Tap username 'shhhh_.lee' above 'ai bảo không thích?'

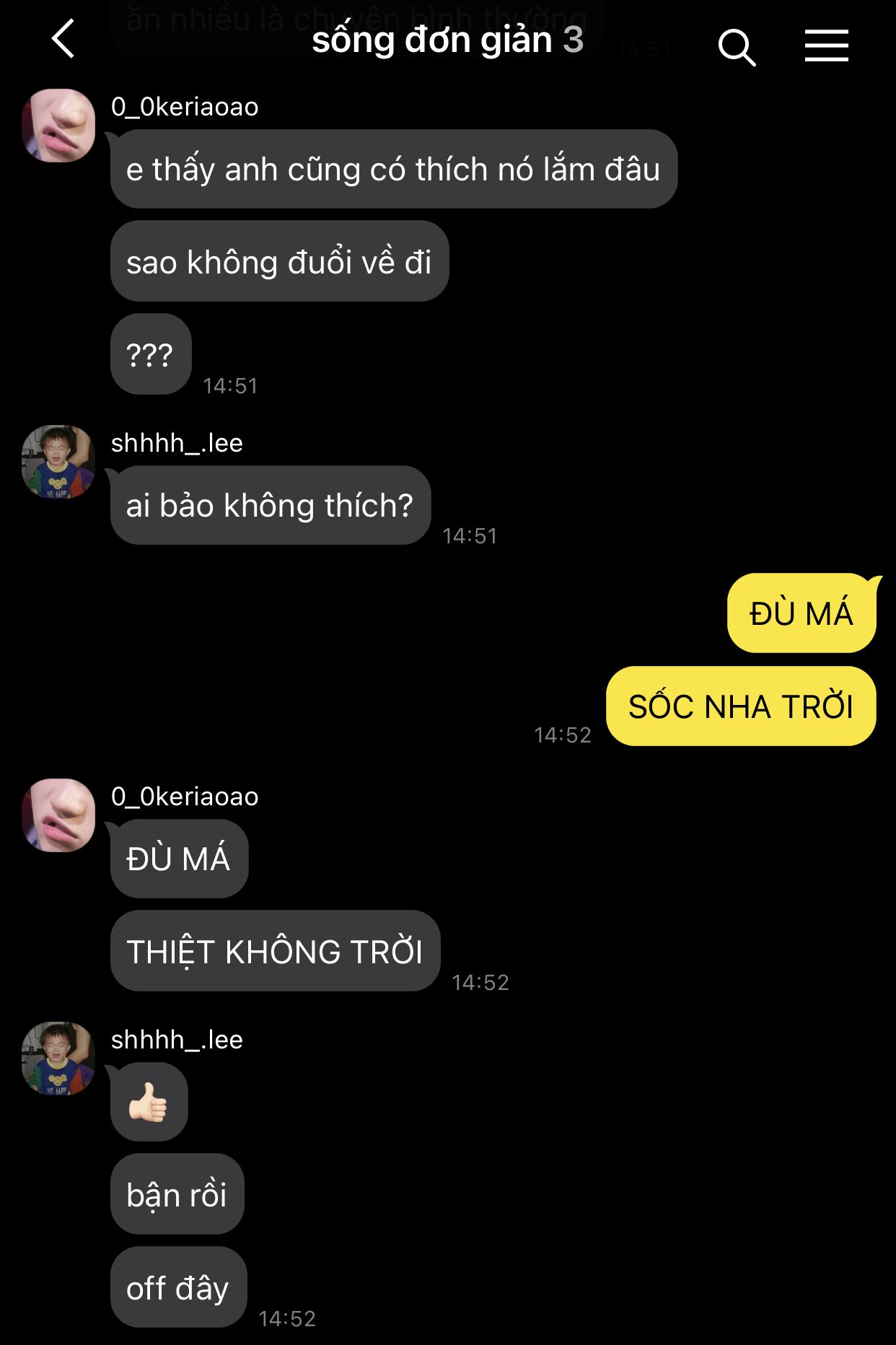[177, 443]
